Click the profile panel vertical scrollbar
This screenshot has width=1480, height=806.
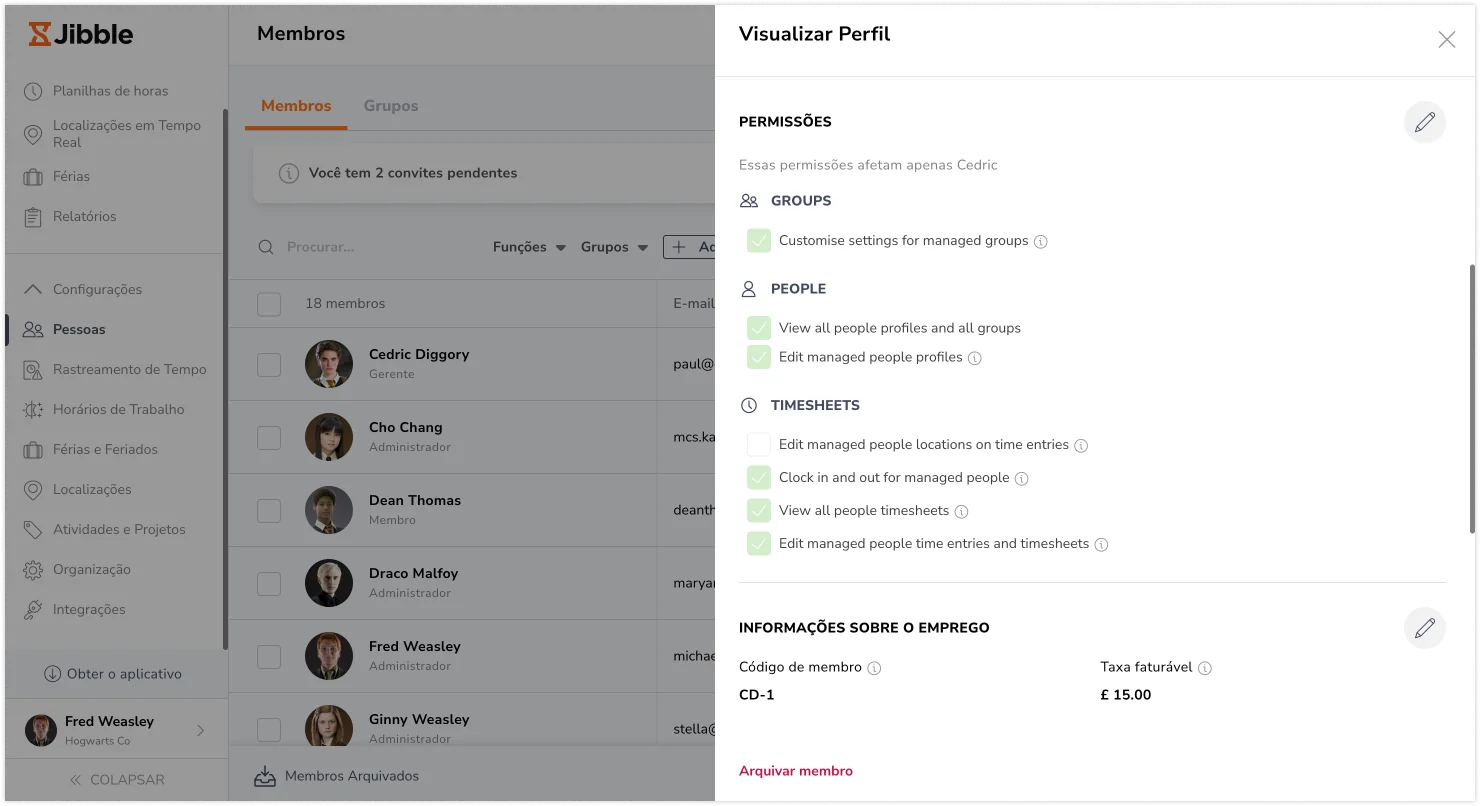pyautogui.click(x=1472, y=398)
